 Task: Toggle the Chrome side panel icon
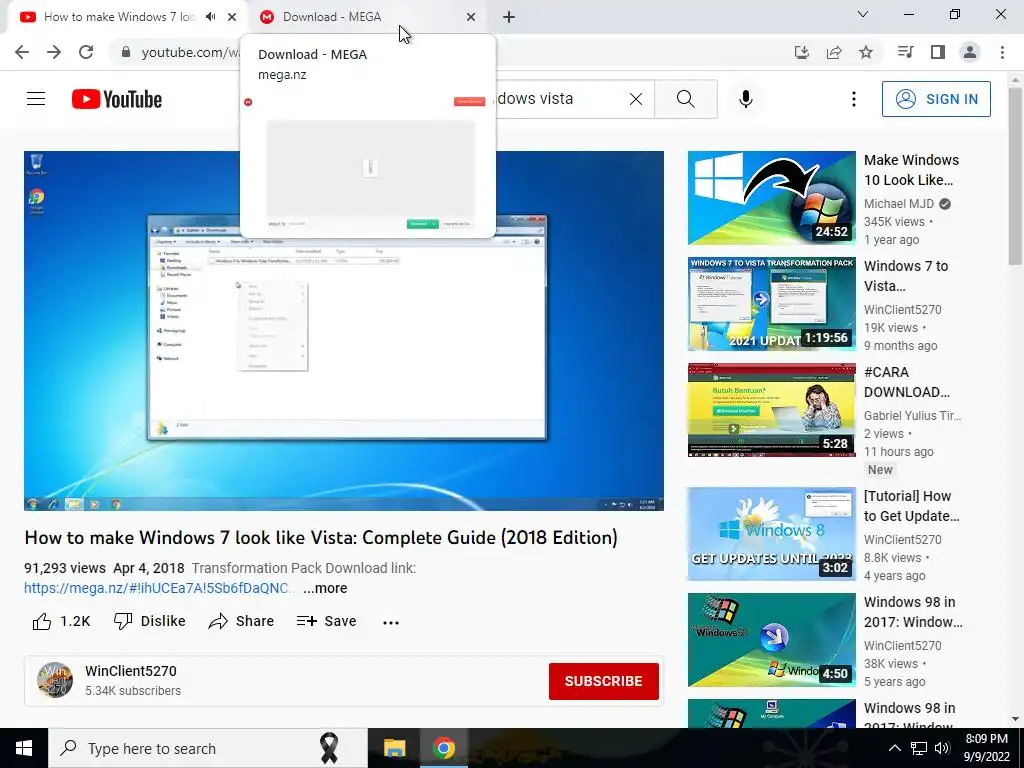(938, 52)
